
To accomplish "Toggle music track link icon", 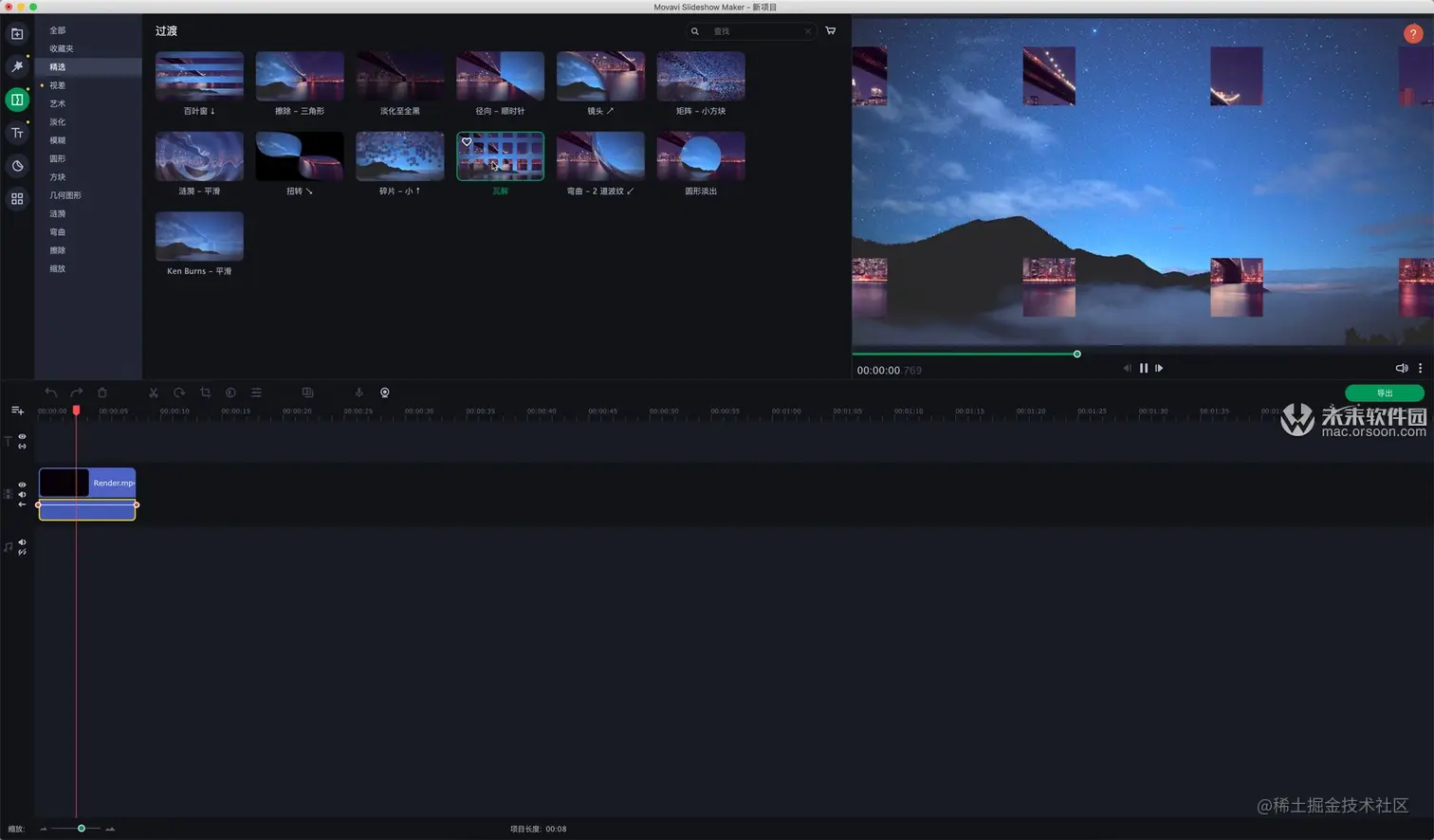I will [x=22, y=552].
